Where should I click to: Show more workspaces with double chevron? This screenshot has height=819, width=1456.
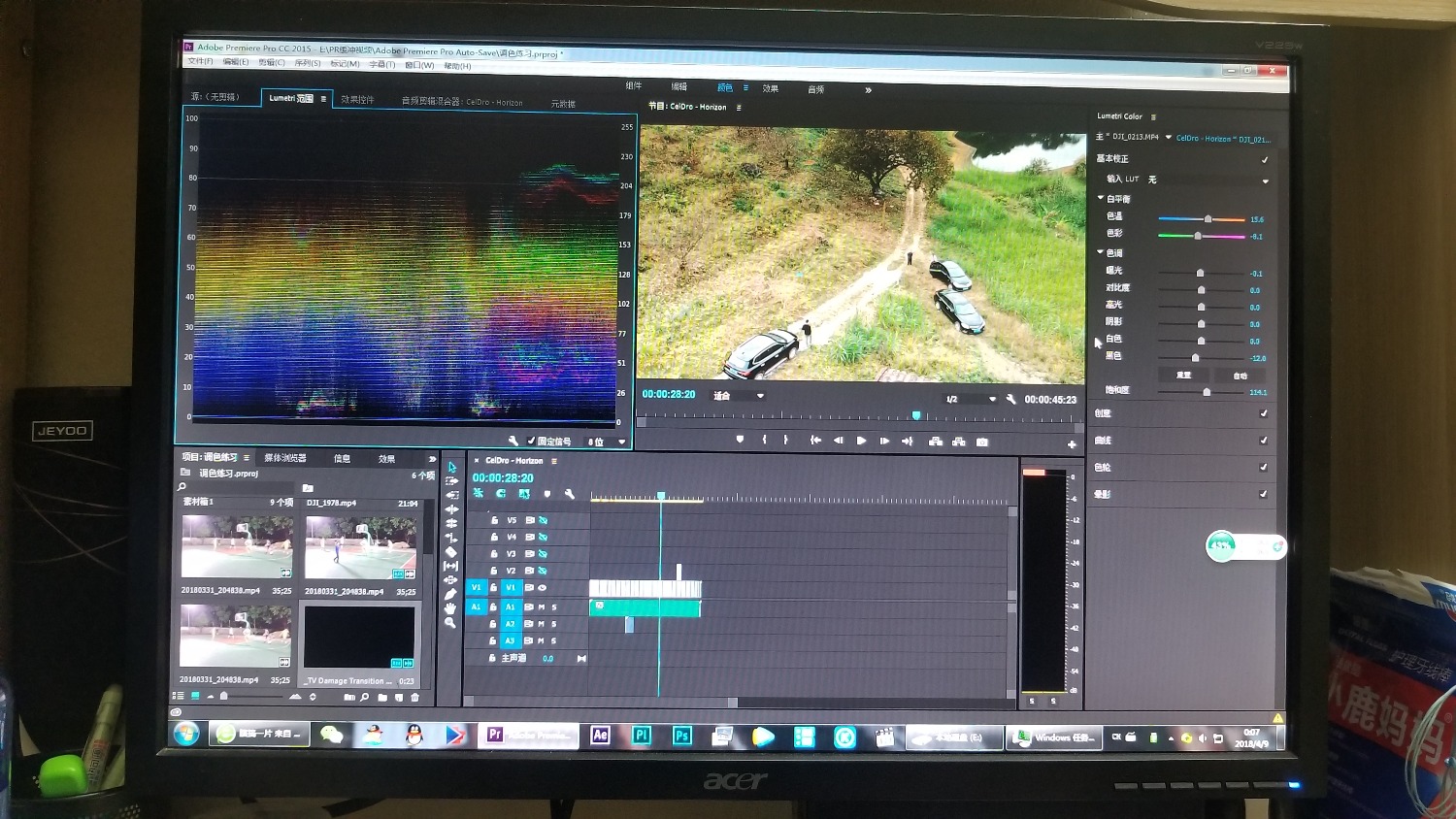coord(868,90)
